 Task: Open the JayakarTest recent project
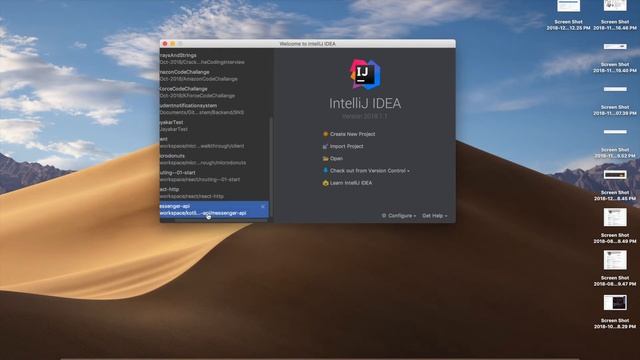(214, 125)
